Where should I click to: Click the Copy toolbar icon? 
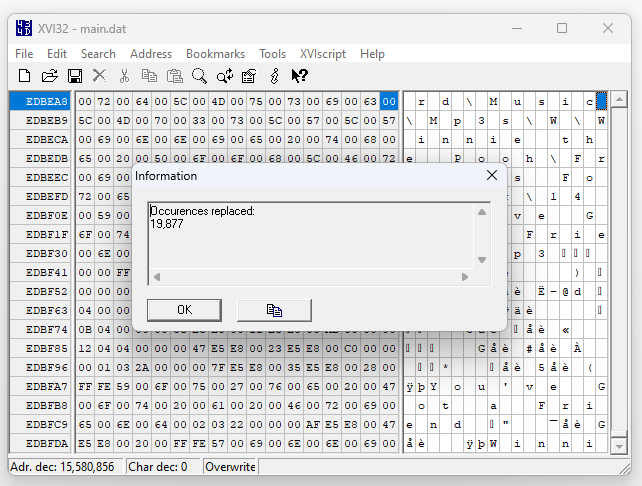(149, 76)
